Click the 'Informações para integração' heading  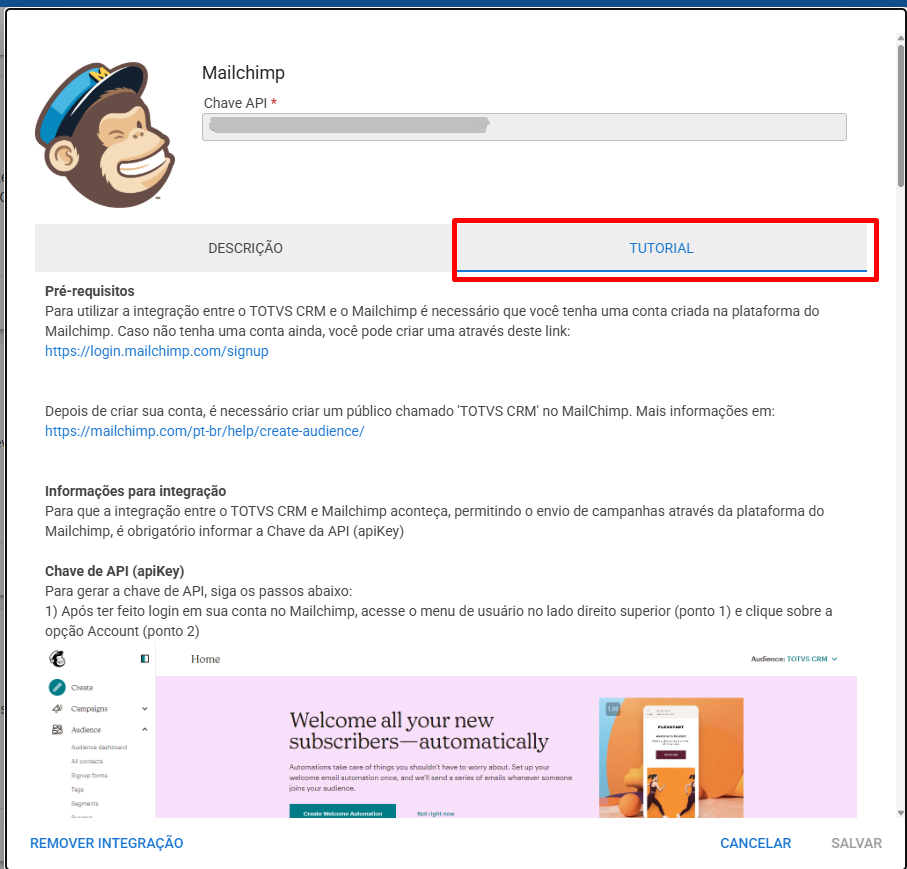(135, 491)
